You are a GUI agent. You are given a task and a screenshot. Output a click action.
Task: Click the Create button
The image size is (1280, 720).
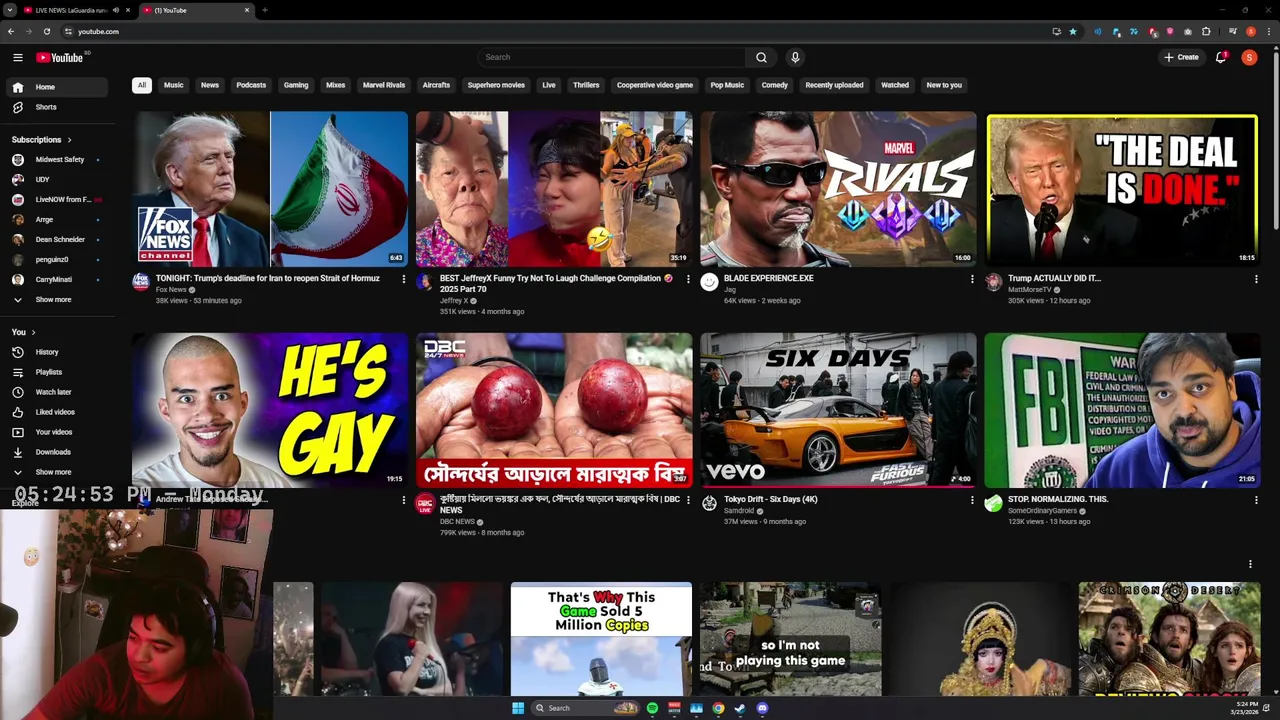point(1181,57)
